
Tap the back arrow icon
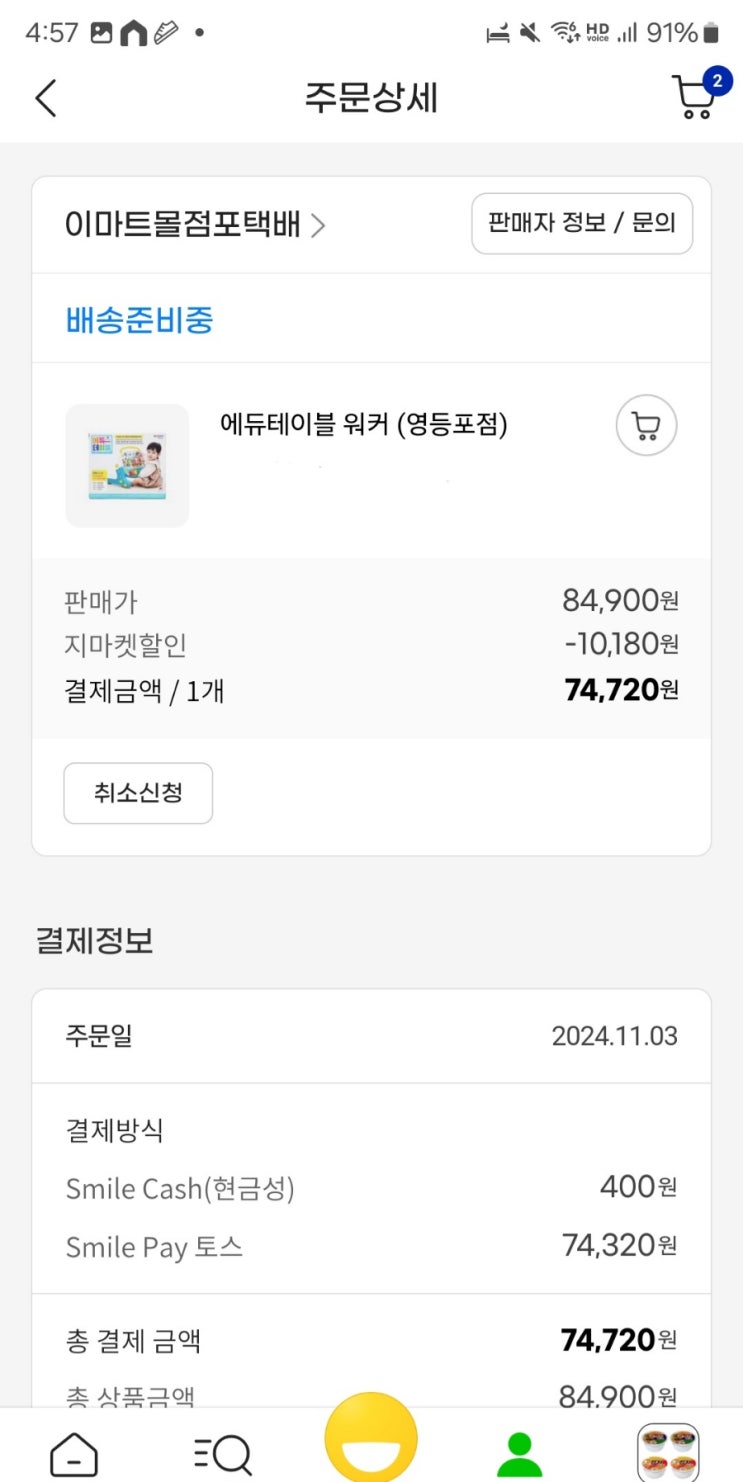pos(46,98)
